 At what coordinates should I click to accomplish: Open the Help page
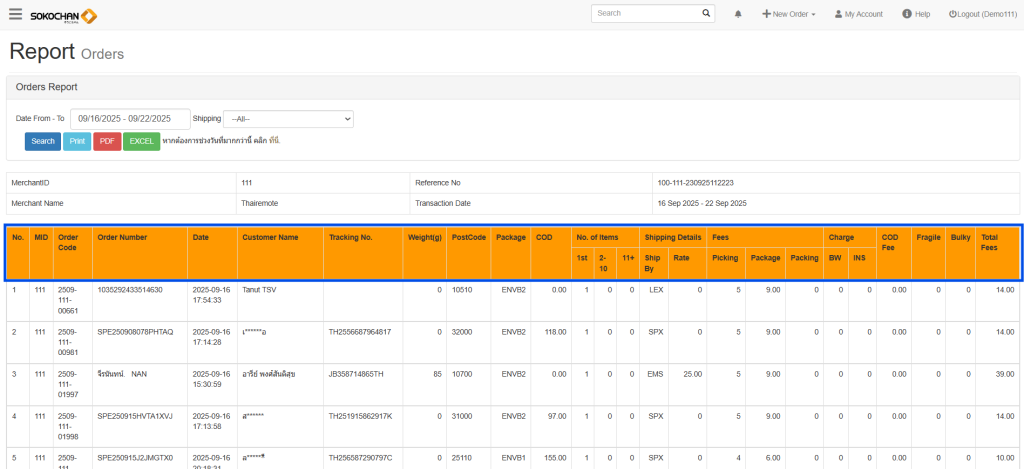point(916,14)
